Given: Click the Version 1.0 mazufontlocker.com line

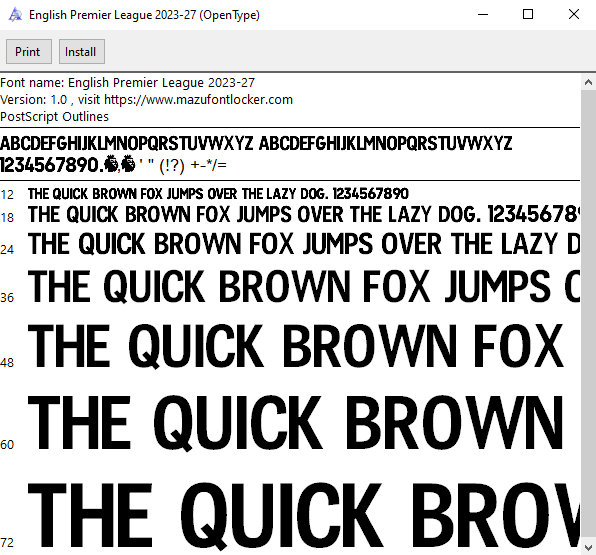Looking at the screenshot, I should (x=146, y=100).
